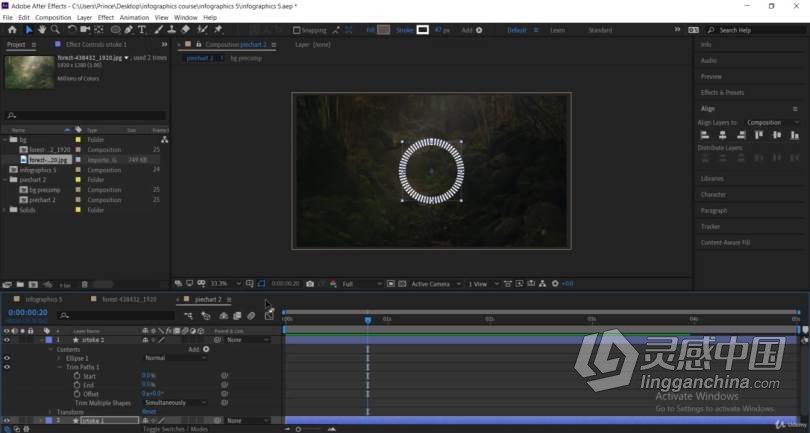Take snapshot with camera icon in viewer
Screen dimensions: 810x433
click(x=310, y=284)
